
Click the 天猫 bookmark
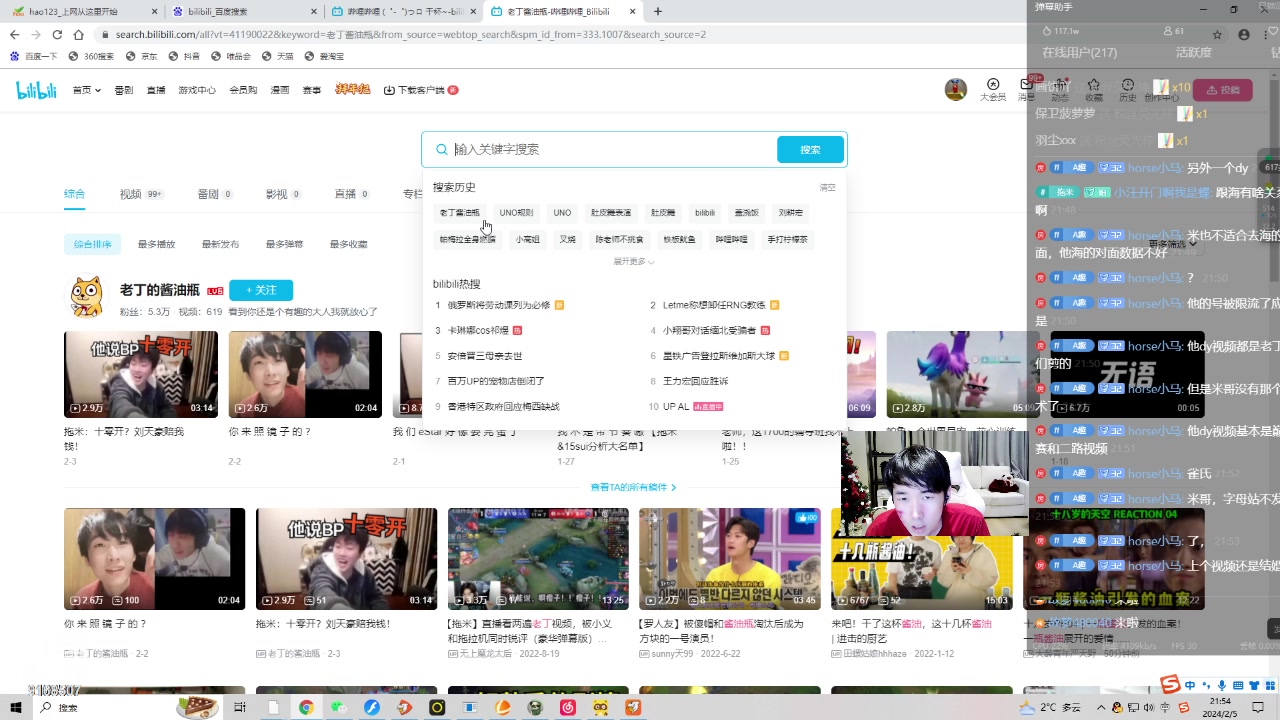coord(278,56)
